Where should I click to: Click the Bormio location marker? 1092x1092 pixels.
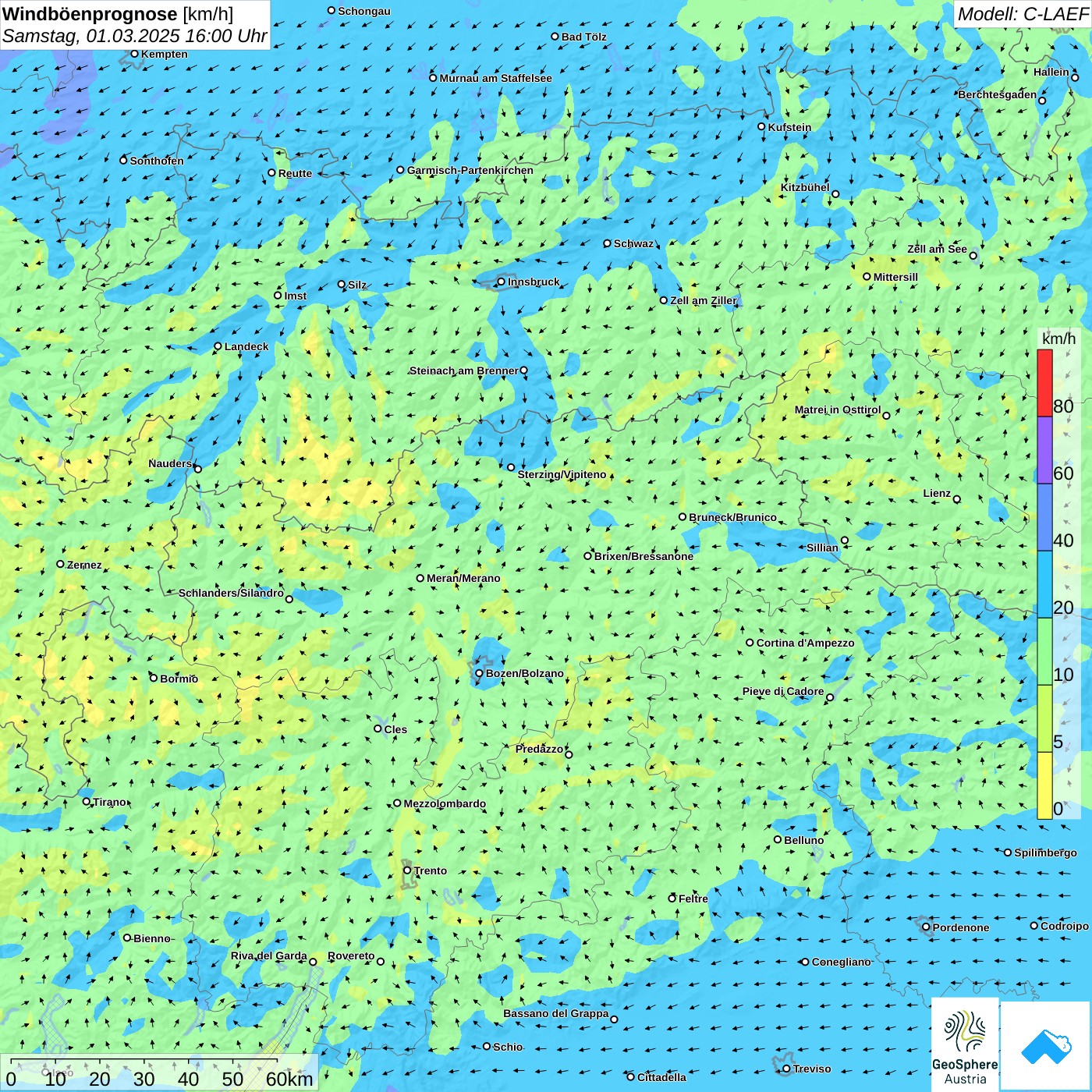point(154,678)
